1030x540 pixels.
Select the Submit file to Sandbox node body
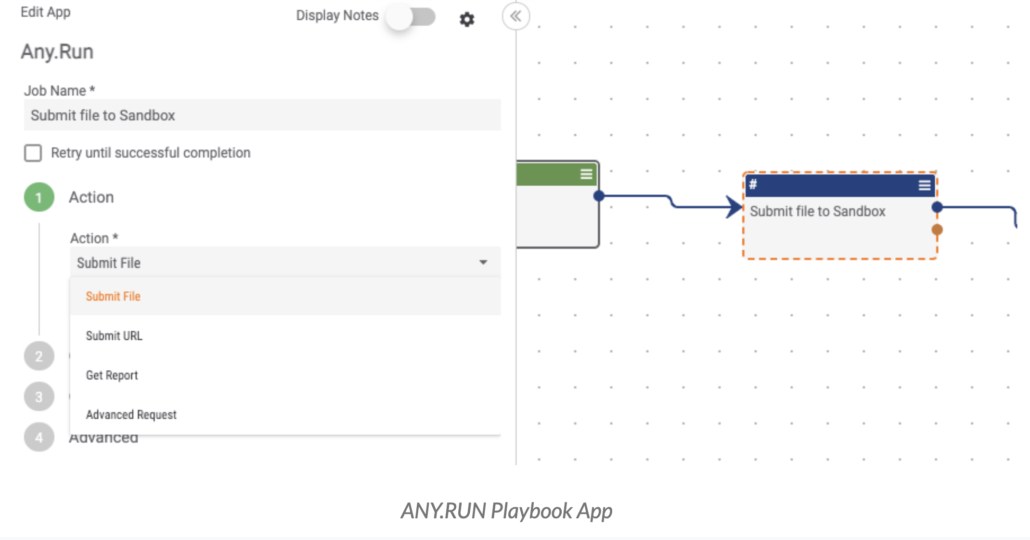[x=840, y=227]
